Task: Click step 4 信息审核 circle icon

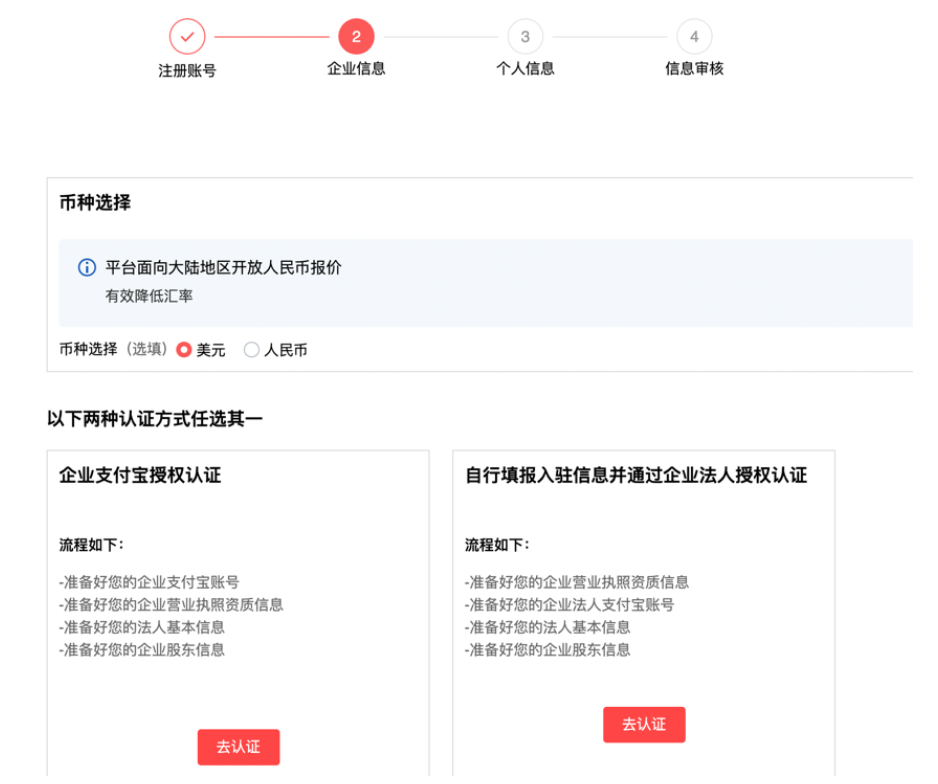Action: [694, 36]
